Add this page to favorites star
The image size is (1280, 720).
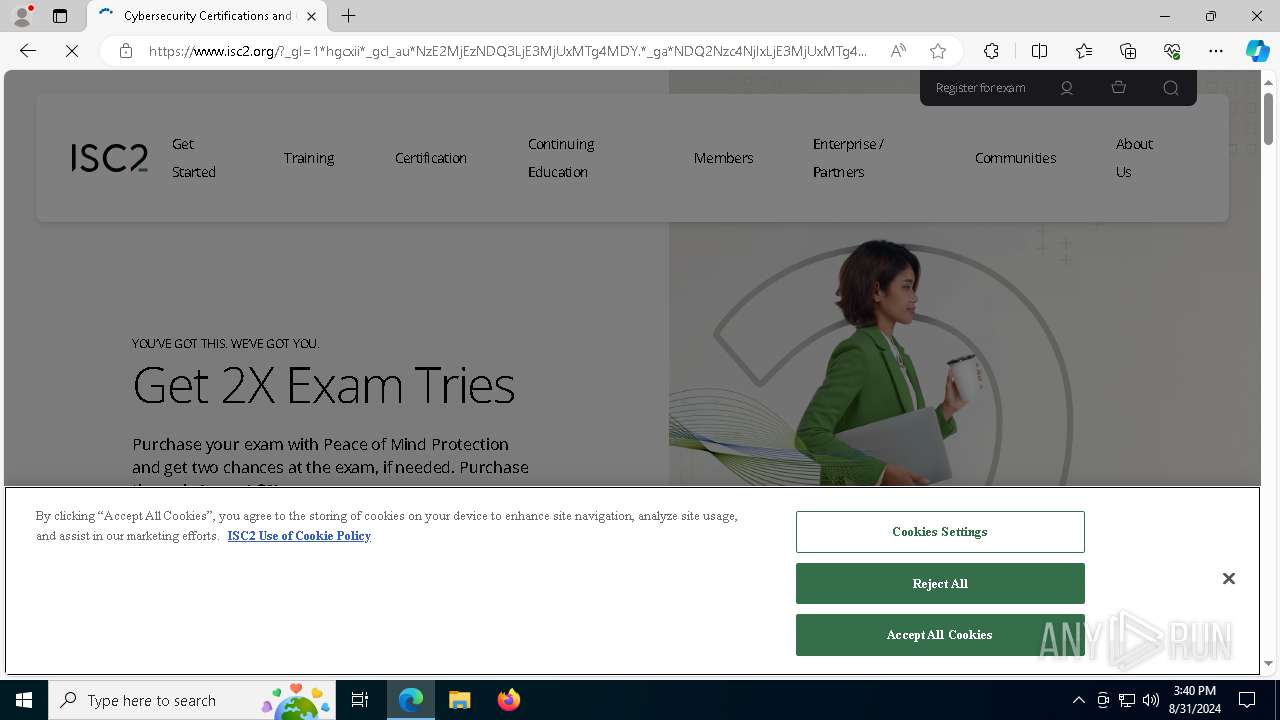937,51
